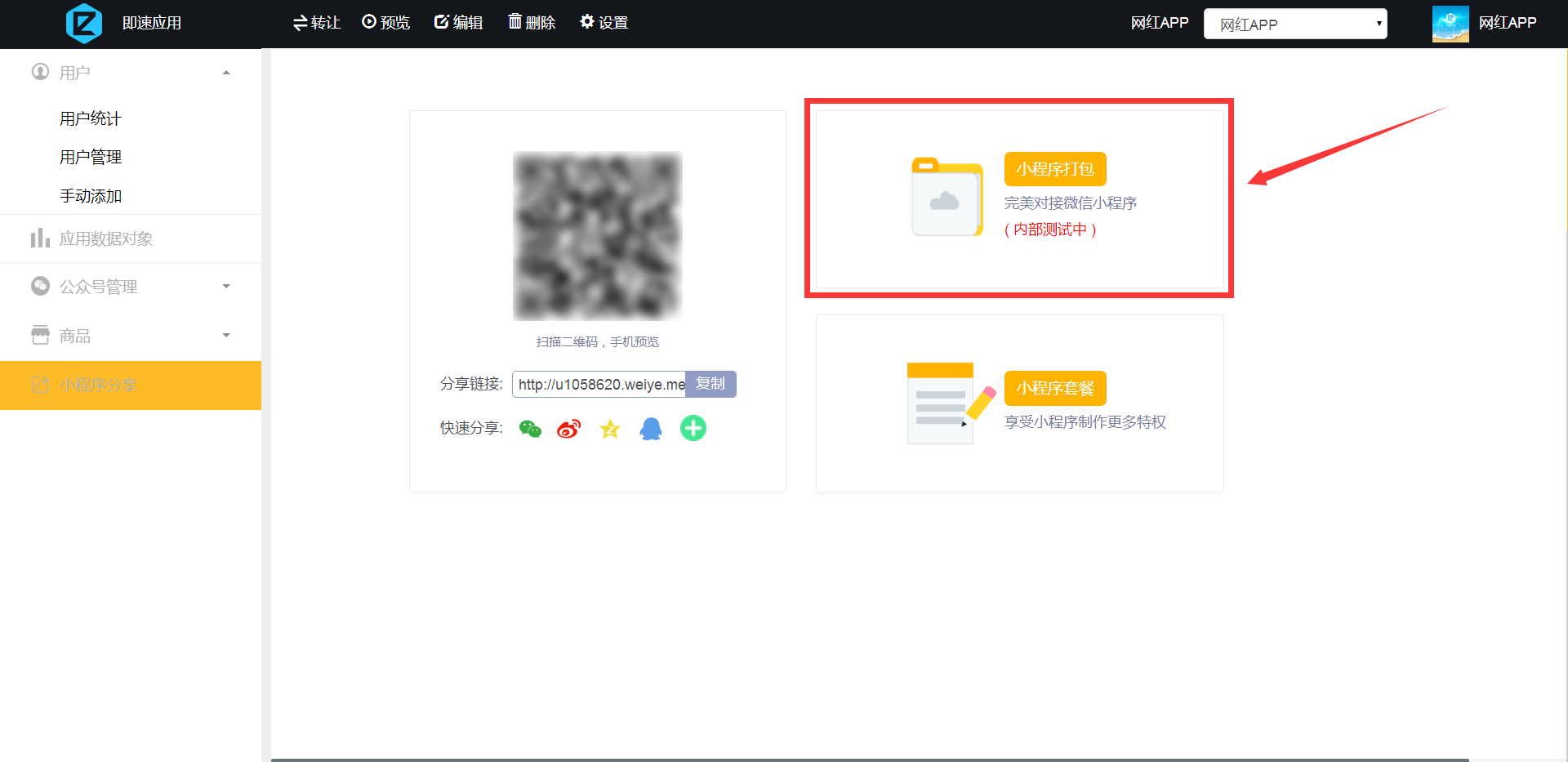Expand the 商品 section arrow

pos(226,336)
